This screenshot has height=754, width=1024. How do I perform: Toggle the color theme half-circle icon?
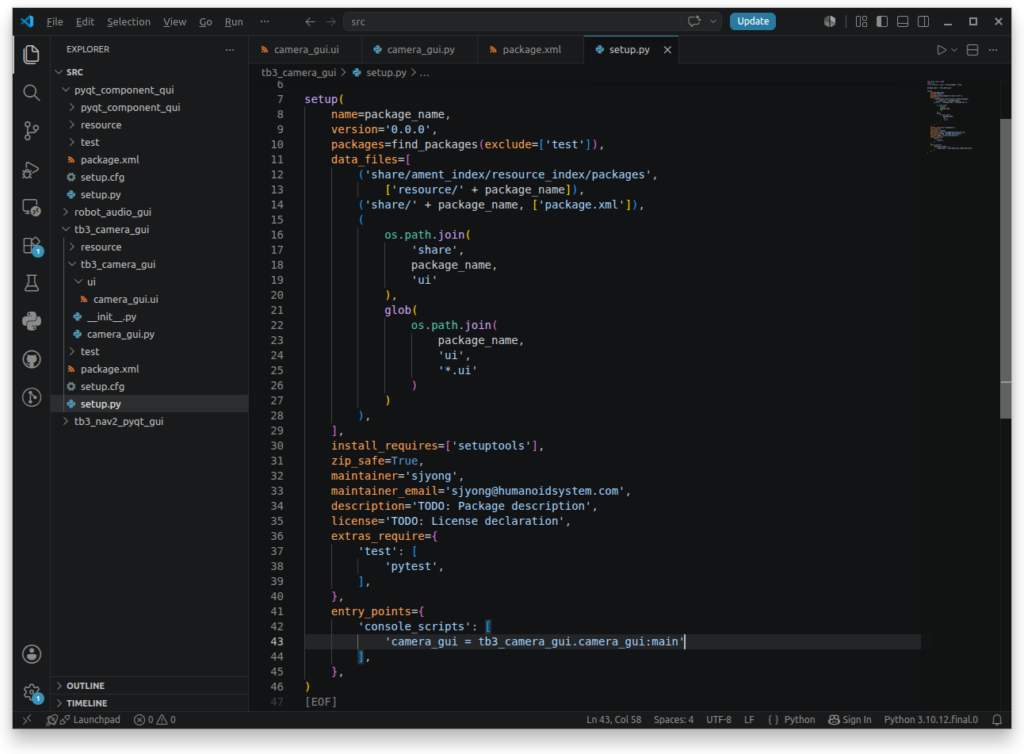click(x=830, y=22)
